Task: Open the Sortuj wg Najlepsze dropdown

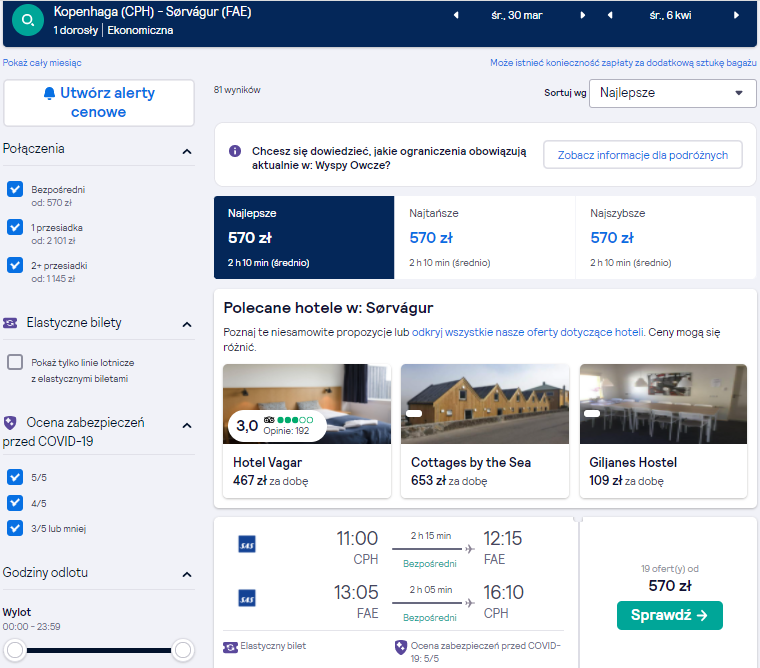Action: pyautogui.click(x=672, y=93)
